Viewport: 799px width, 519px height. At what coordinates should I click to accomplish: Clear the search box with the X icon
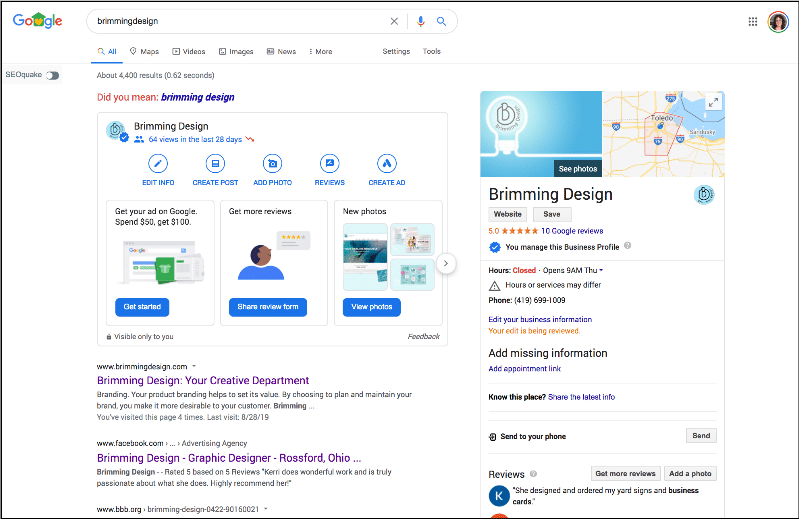point(394,21)
